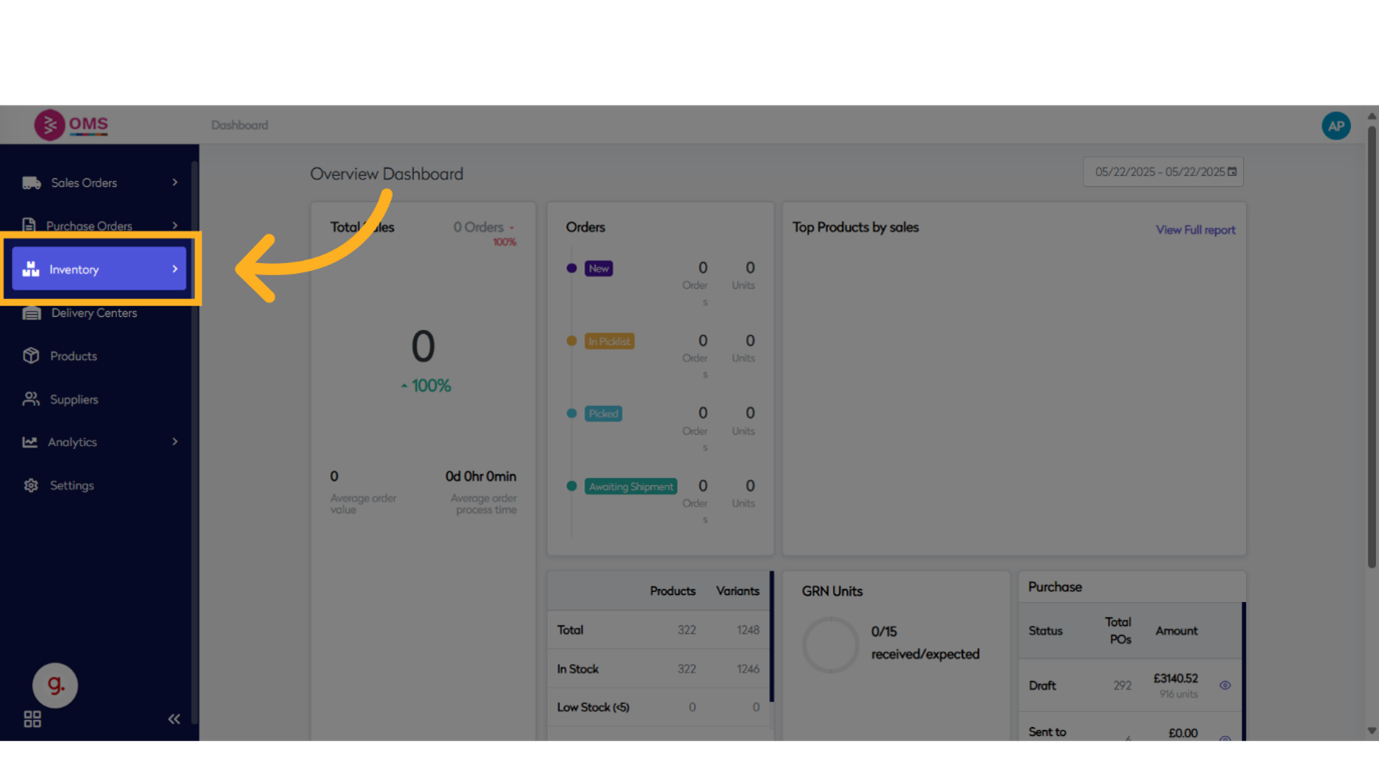
Task: Click the Awaiting Shipment status badge
Action: (x=630, y=487)
